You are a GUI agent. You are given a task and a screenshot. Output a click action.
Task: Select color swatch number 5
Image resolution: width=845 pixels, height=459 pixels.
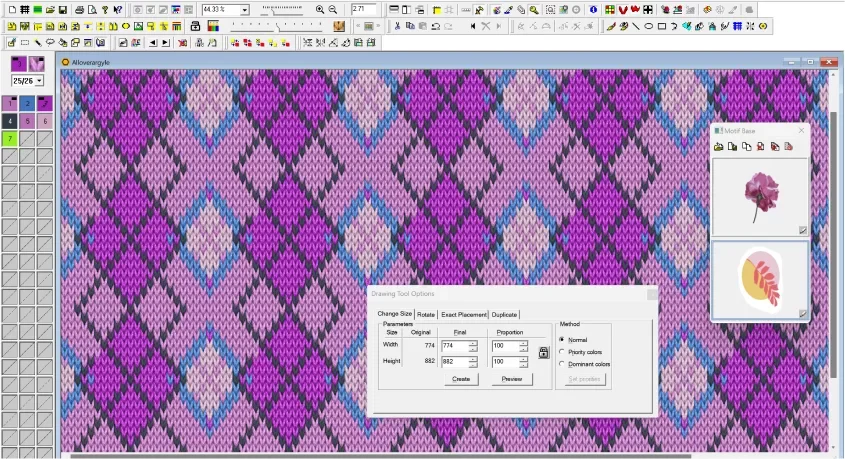click(x=27, y=121)
